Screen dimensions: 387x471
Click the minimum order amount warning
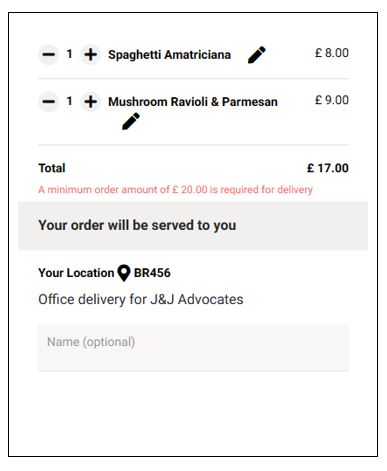click(x=175, y=190)
